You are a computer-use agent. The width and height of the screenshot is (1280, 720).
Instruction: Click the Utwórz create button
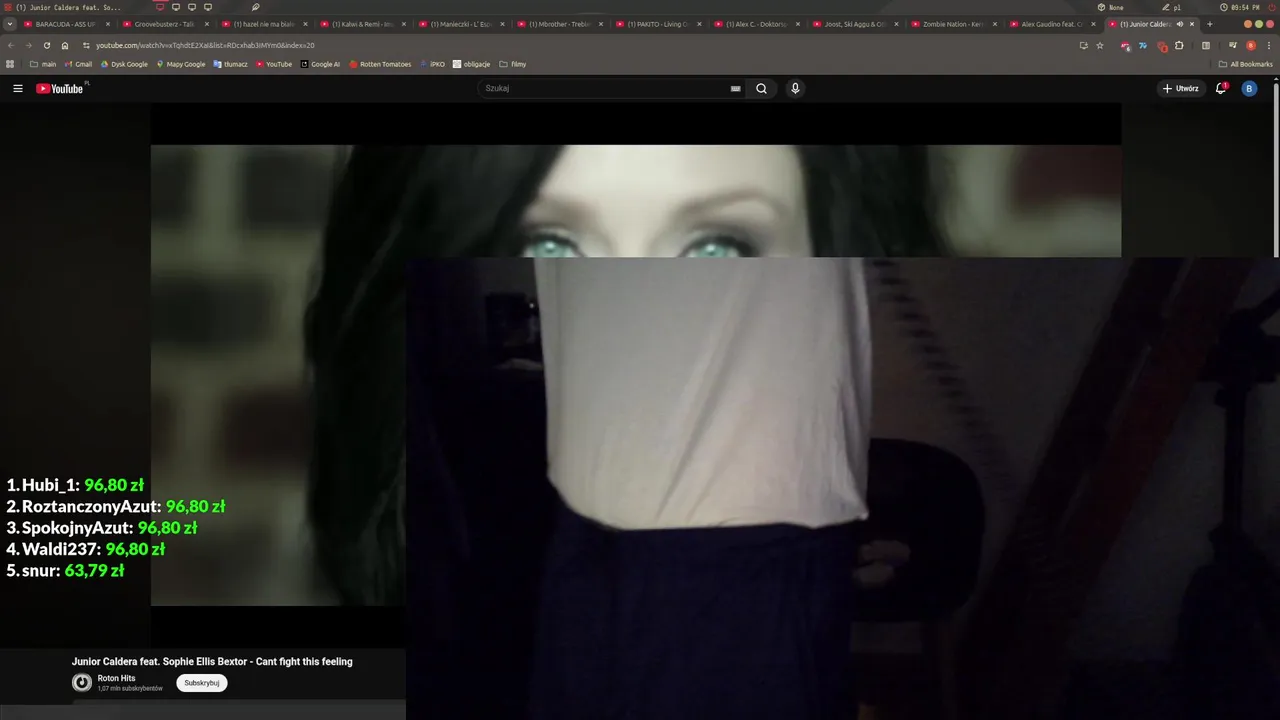coord(1180,88)
